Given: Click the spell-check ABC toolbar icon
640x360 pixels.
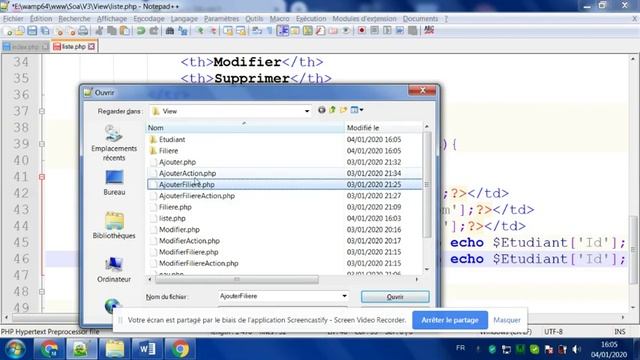Looking at the screenshot, I should (429, 31).
